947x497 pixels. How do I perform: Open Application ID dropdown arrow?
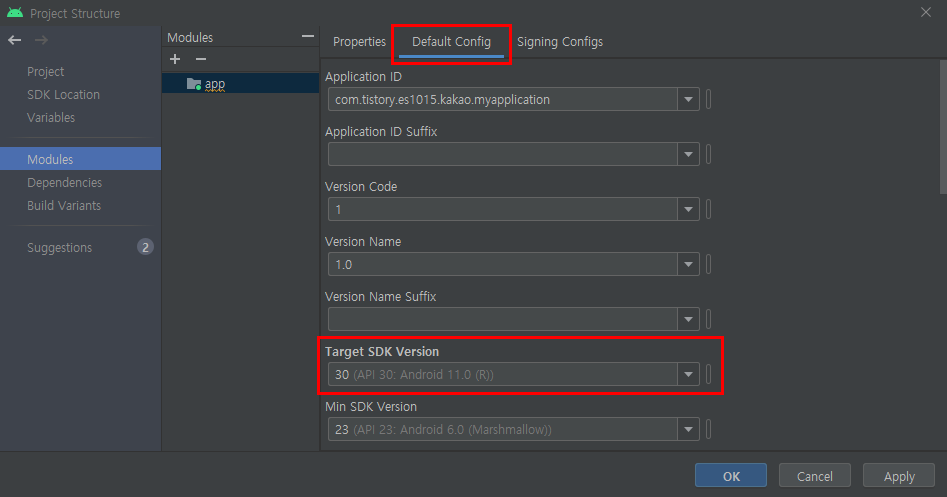(688, 100)
